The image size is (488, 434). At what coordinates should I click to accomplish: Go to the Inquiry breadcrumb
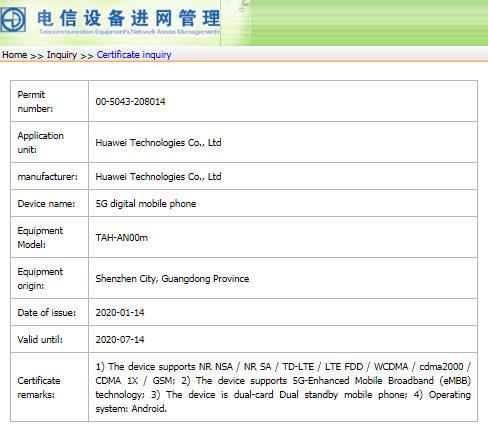[x=62, y=55]
